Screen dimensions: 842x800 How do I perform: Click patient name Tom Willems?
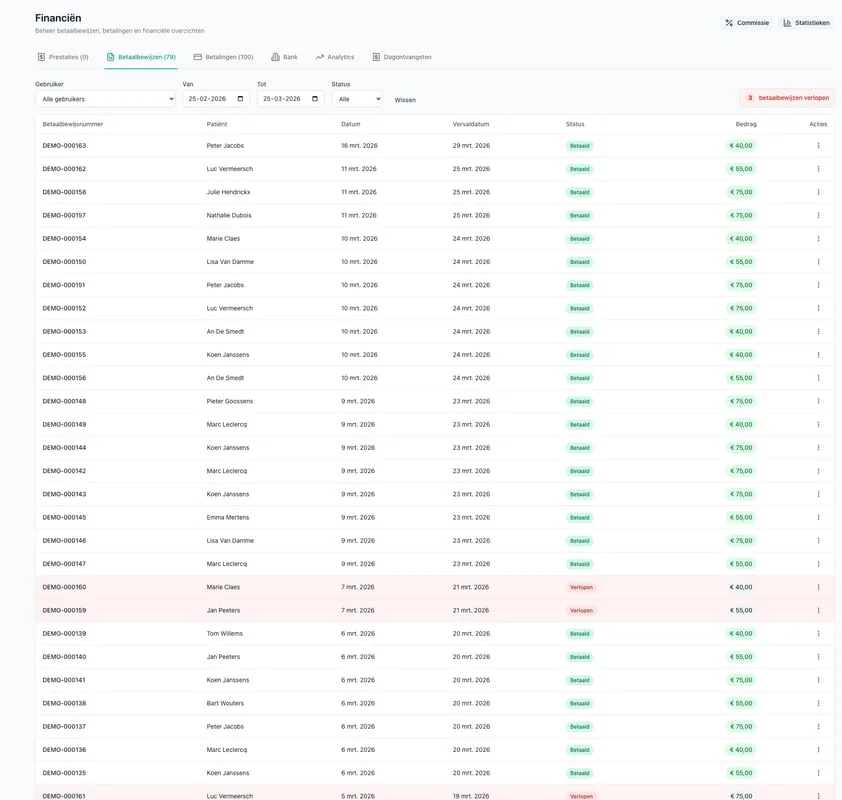point(224,634)
